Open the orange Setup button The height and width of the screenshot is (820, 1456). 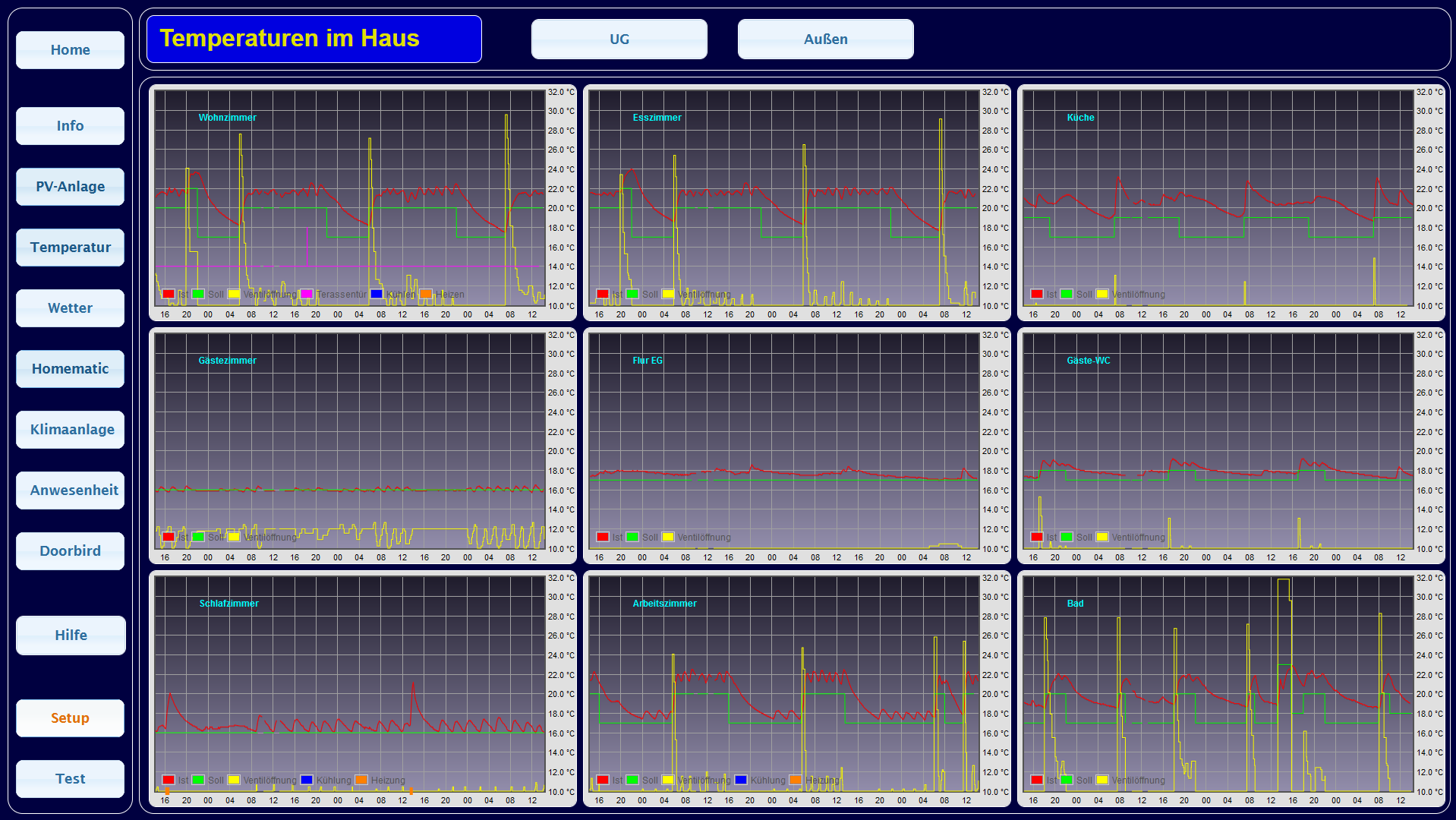(70, 718)
